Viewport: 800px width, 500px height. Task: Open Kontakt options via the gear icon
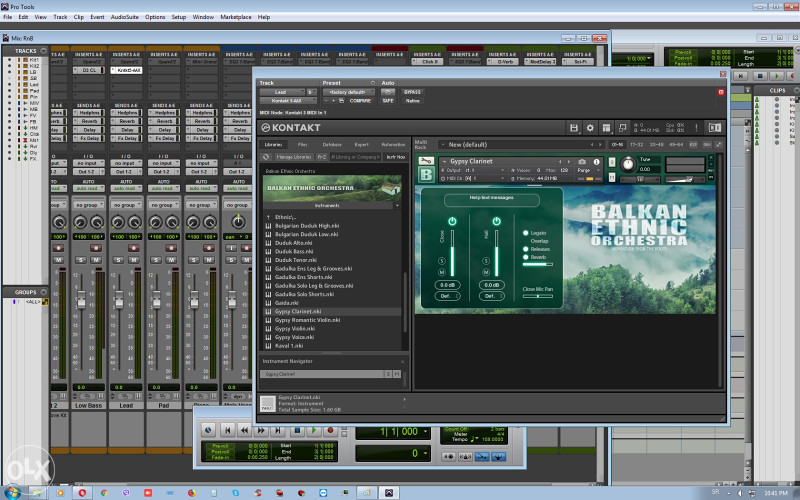coord(590,128)
